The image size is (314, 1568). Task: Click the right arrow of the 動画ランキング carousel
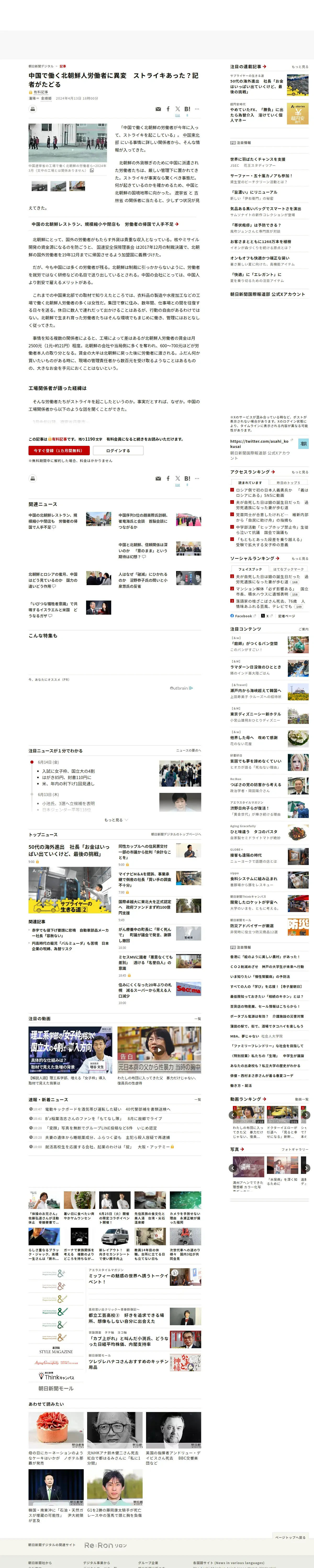coord(306,1115)
